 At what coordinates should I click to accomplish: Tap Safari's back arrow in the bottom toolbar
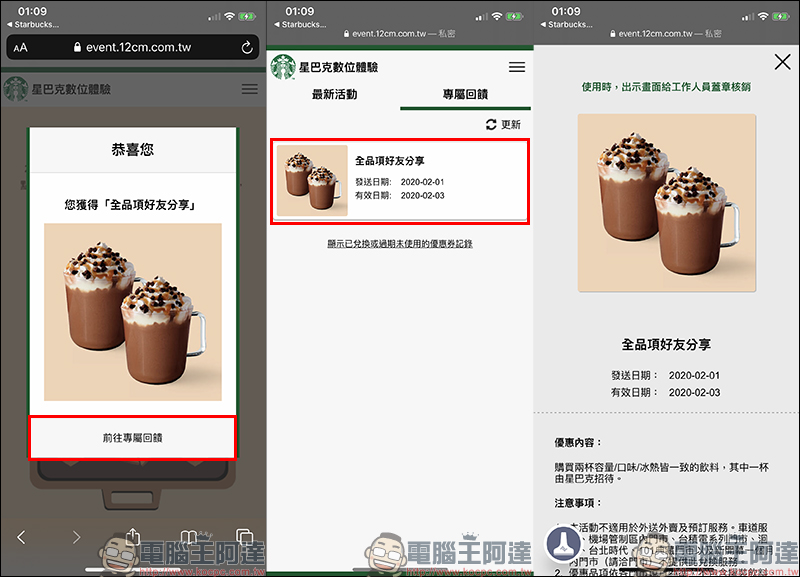point(22,538)
